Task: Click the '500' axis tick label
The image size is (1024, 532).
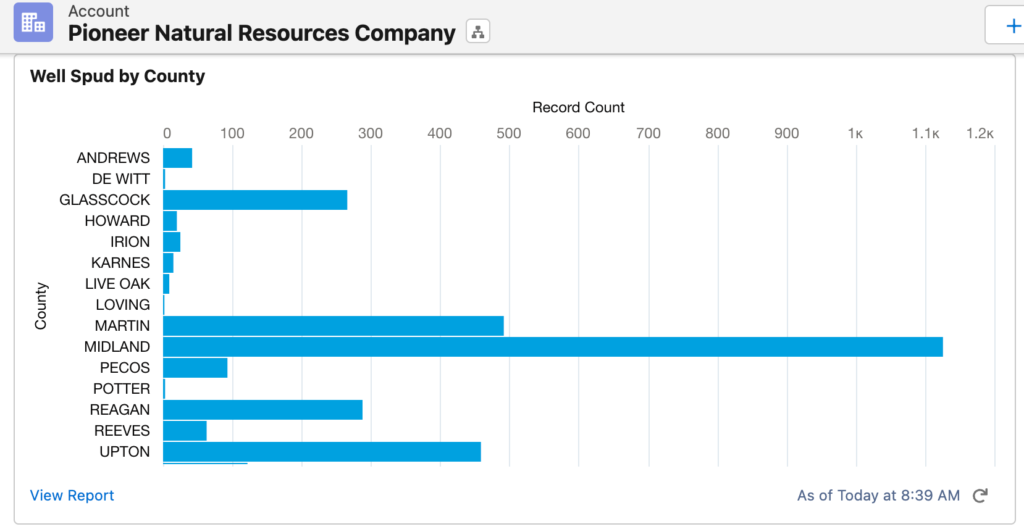Action: (x=509, y=134)
